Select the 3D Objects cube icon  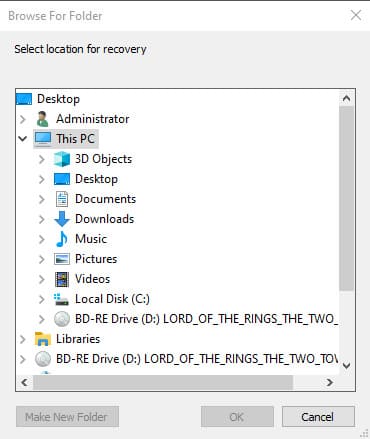coord(62,159)
